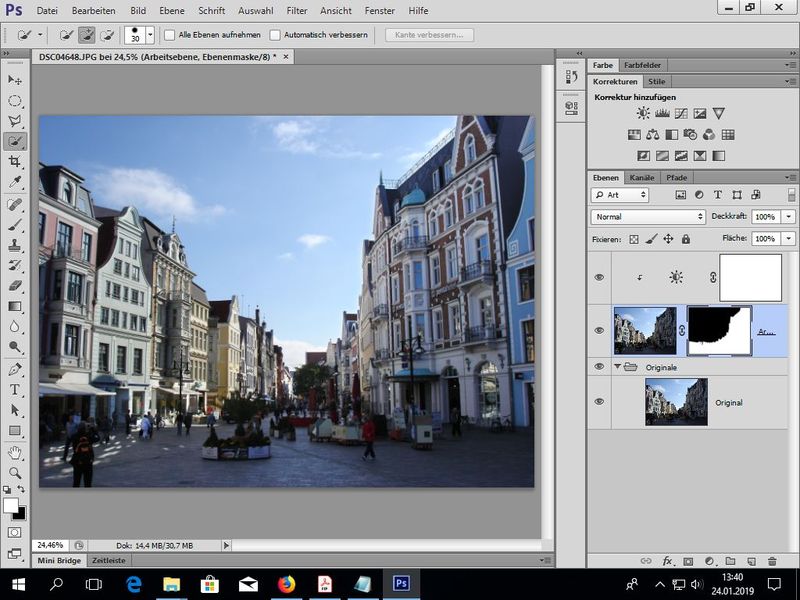This screenshot has width=800, height=600.
Task: Open the Deckkraft opacity dropdown arrow
Action: point(789,216)
